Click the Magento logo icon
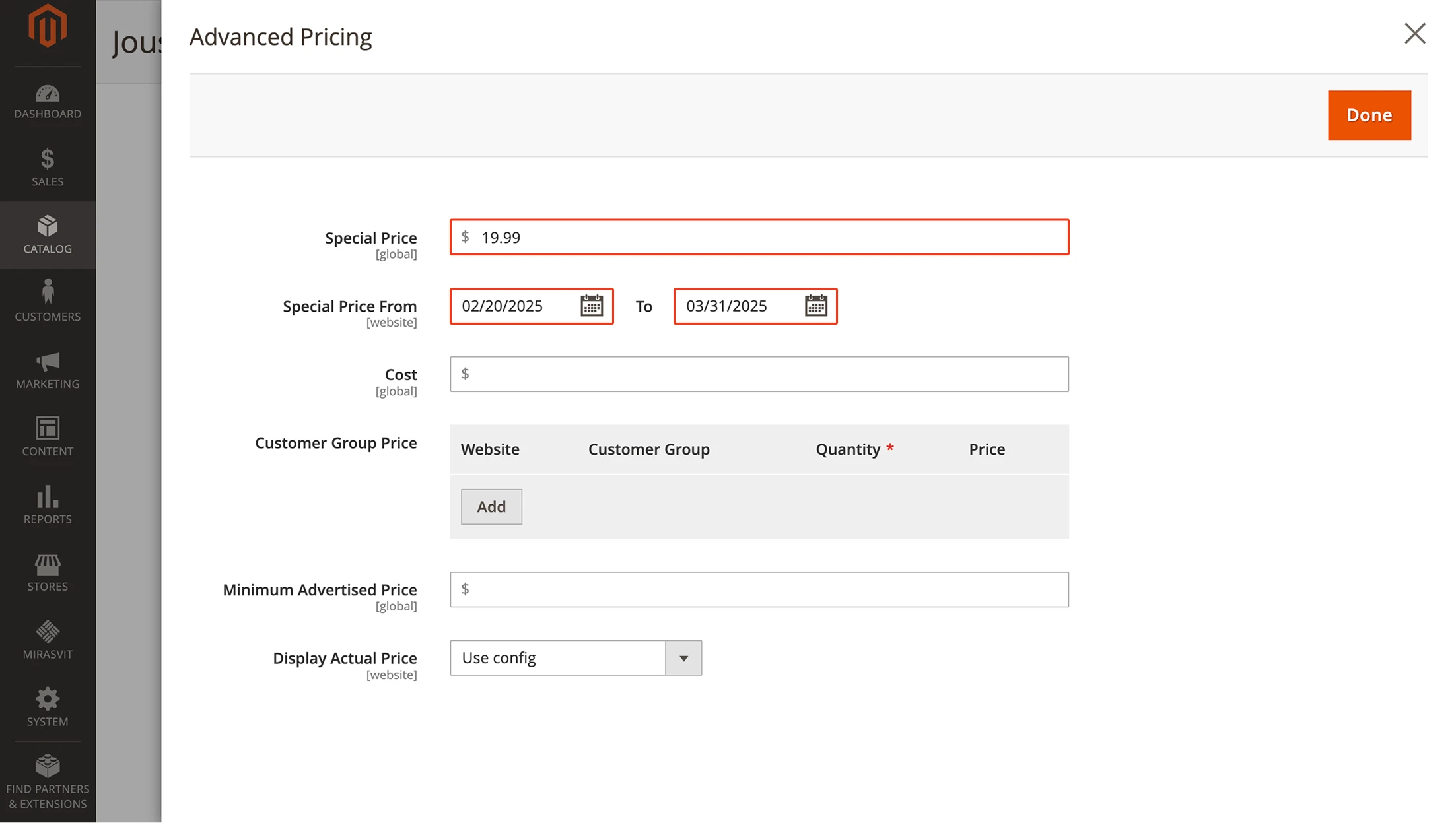The width and height of the screenshot is (1456, 823). [x=48, y=26]
